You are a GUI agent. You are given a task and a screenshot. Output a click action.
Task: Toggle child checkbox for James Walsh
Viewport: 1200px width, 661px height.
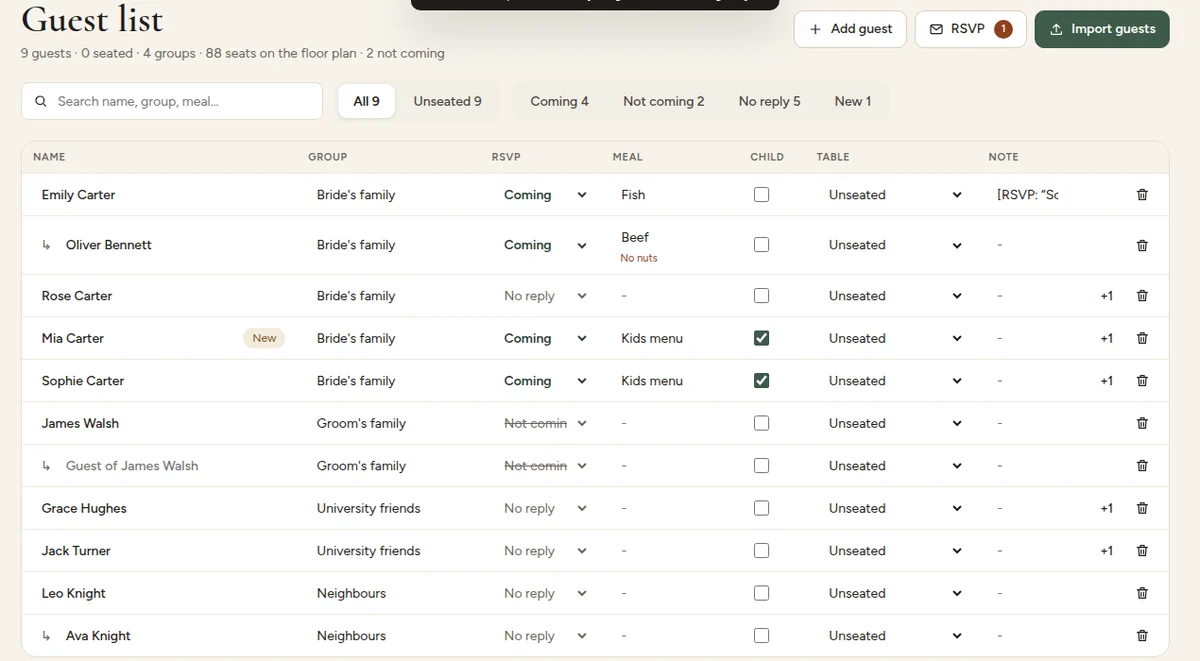(761, 423)
